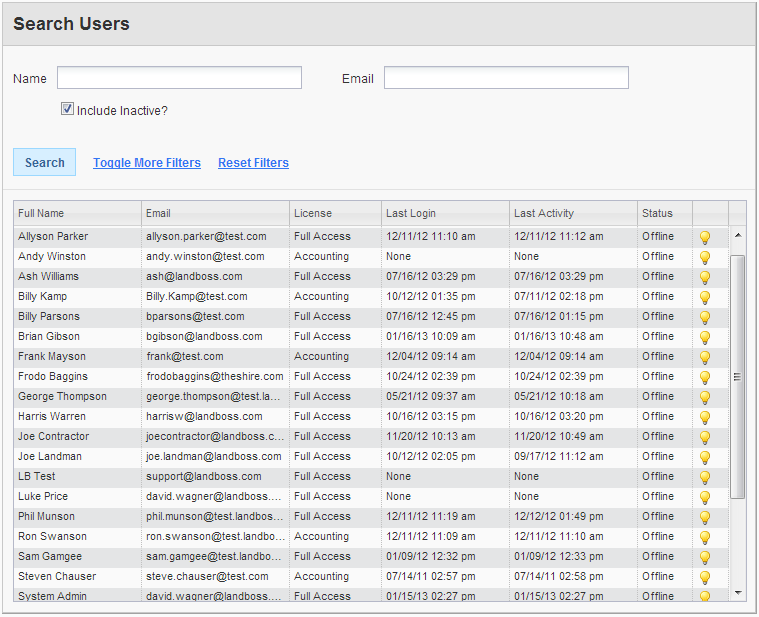Click lightbulb icon in Allyson Parker's row
Image resolution: width=759 pixels, height=617 pixels.
[704, 238]
